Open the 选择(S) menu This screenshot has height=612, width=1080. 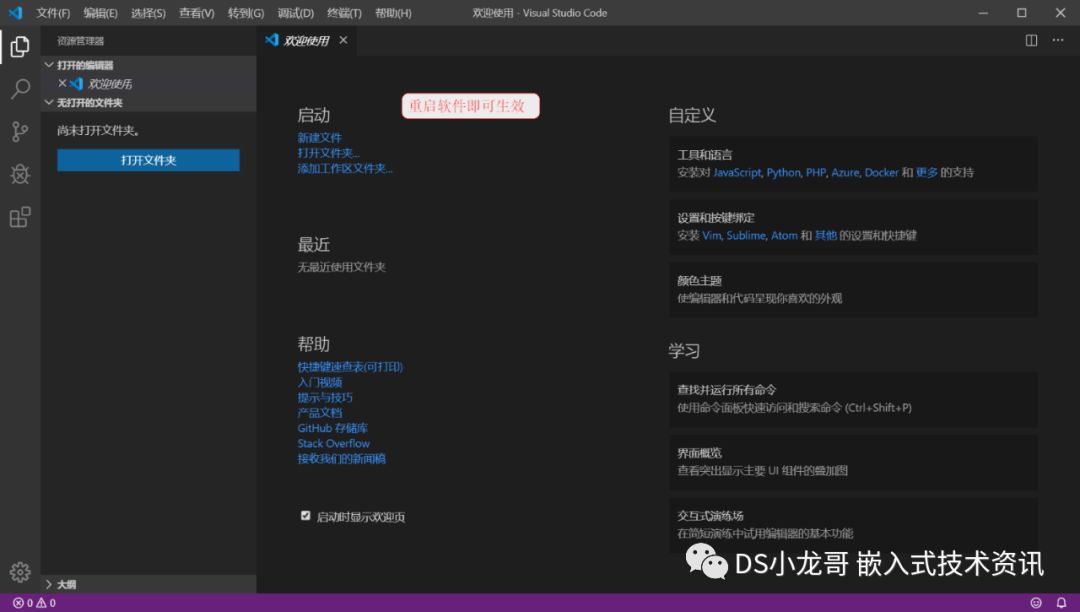148,13
